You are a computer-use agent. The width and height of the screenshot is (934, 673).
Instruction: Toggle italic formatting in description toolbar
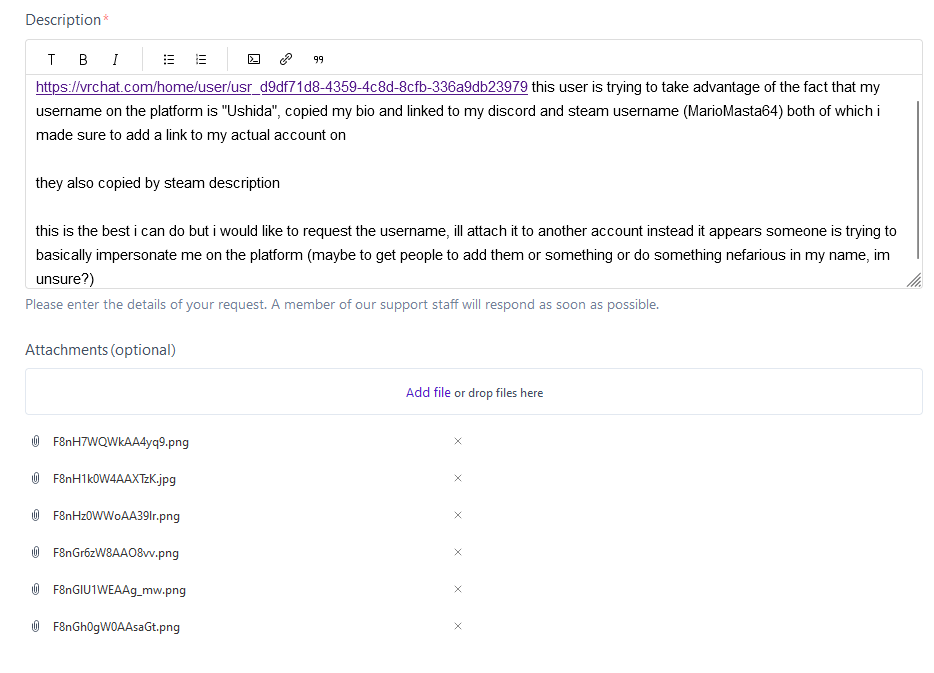point(115,60)
